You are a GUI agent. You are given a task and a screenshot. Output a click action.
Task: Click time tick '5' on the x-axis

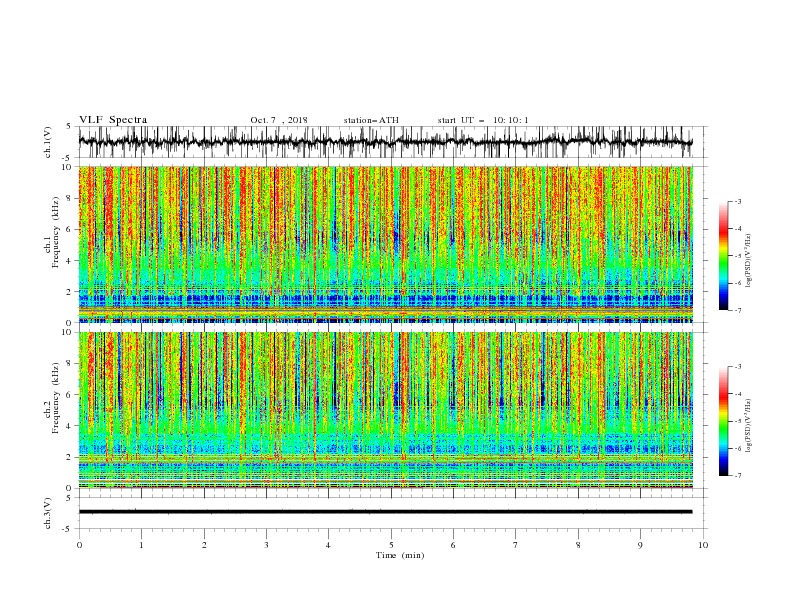point(391,545)
